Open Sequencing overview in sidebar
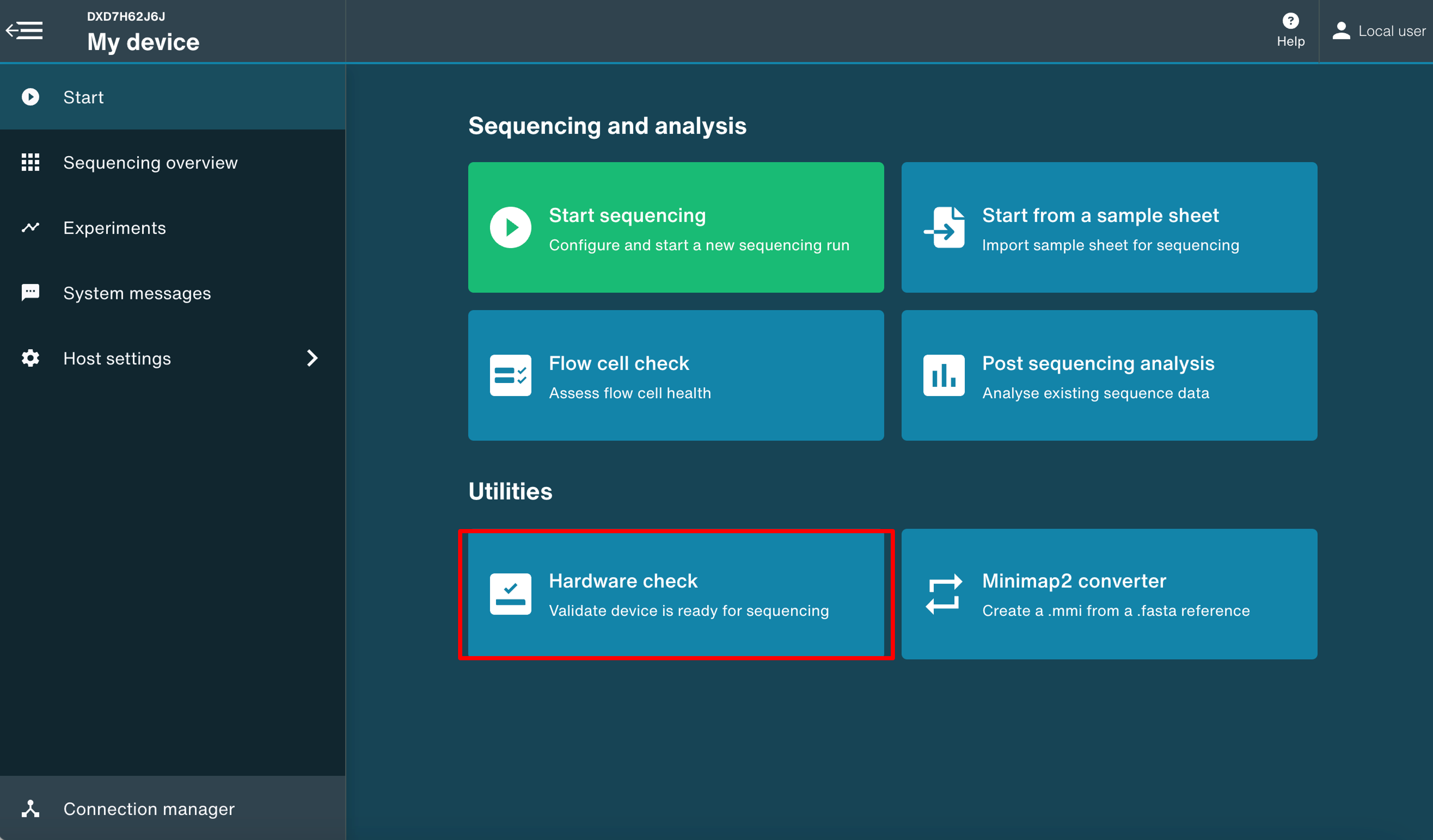Viewport: 1433px width, 840px height. tap(150, 163)
